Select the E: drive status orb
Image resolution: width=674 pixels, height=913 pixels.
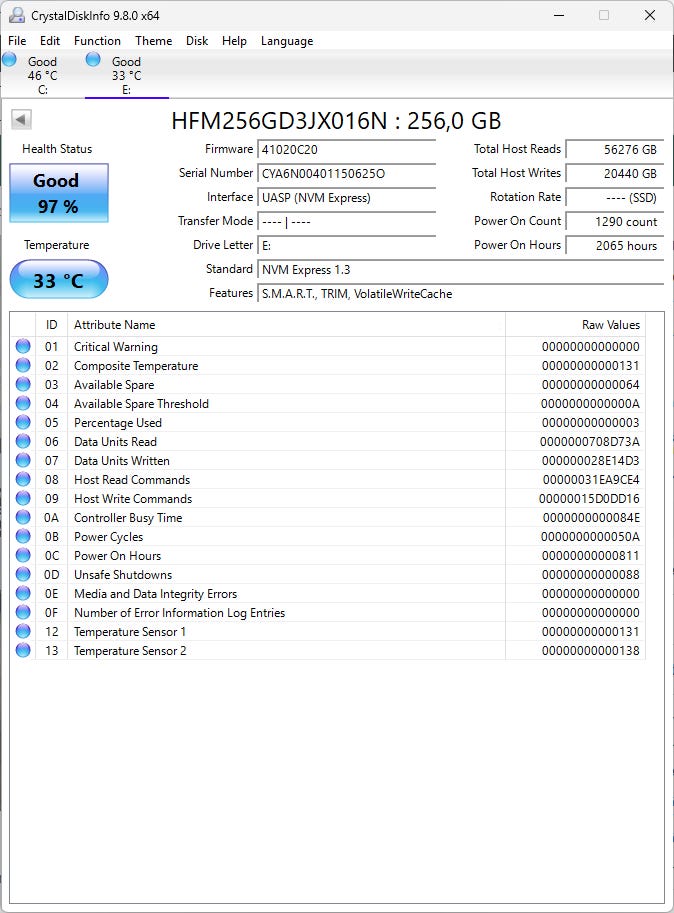[x=93, y=61]
